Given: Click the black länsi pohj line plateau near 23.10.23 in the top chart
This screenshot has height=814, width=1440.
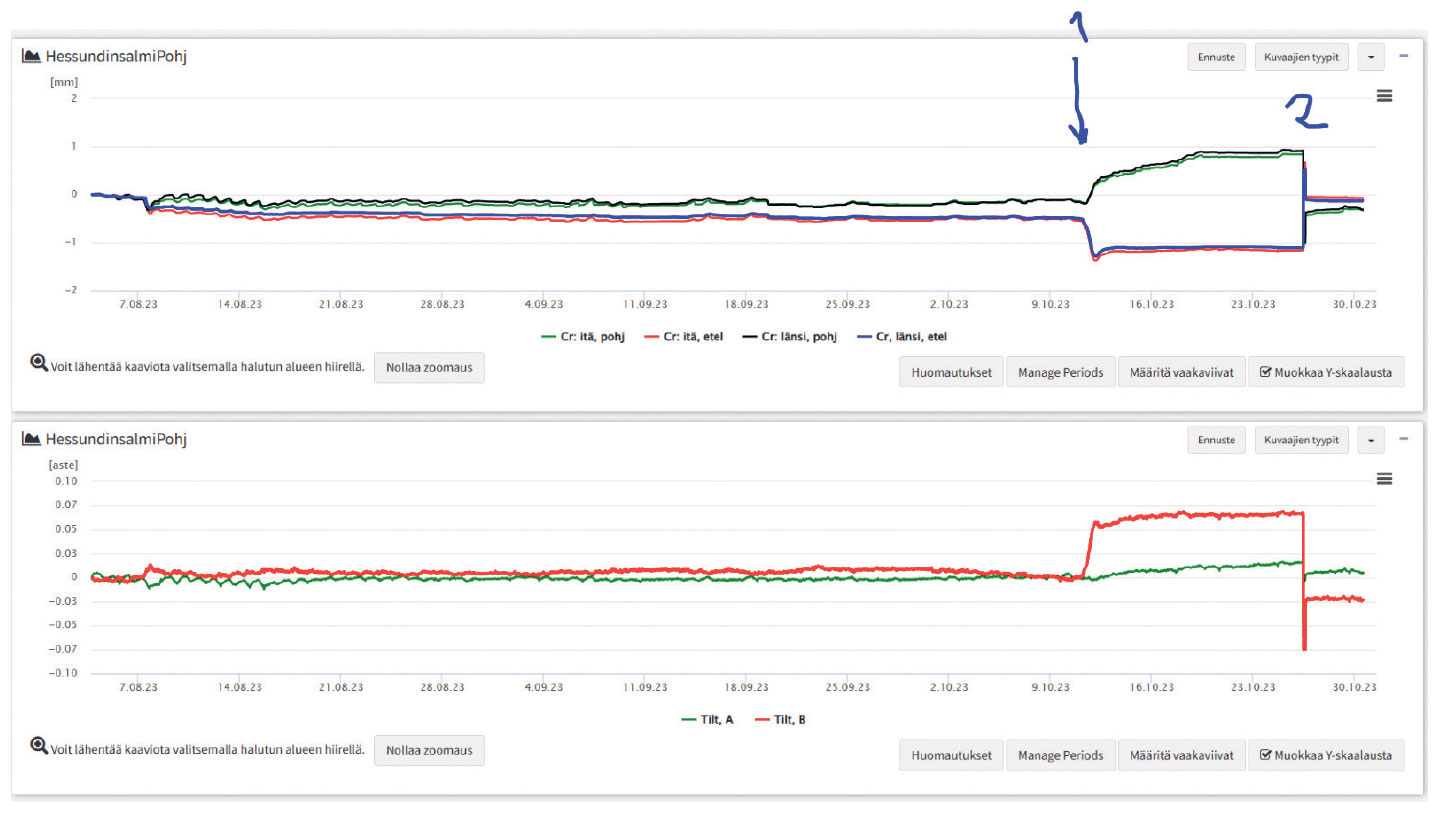Looking at the screenshot, I should pos(1254,152).
